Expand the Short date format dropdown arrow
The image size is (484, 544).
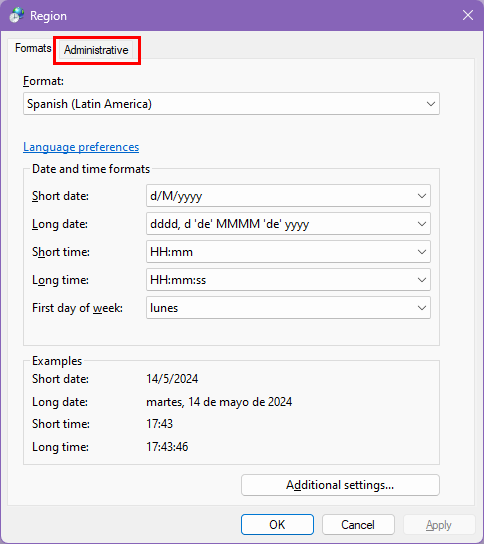coord(422,196)
